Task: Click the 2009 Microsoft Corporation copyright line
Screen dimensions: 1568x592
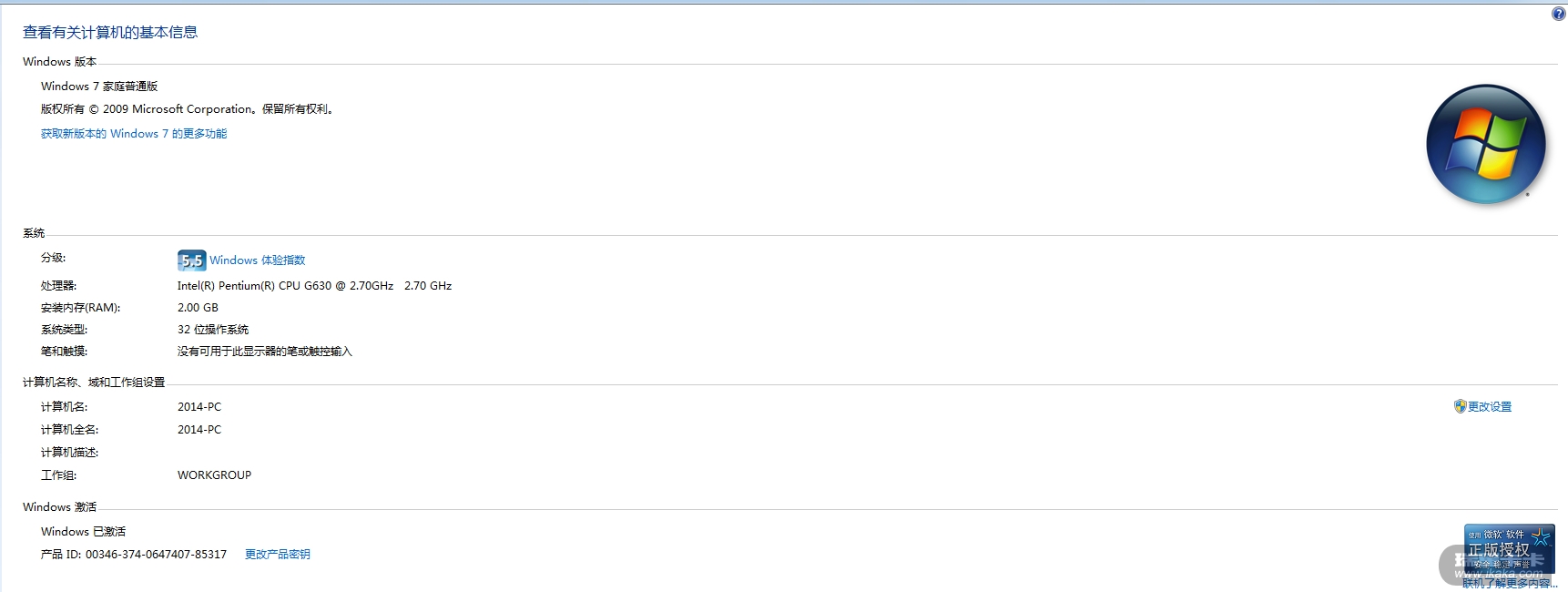Action: (x=188, y=109)
